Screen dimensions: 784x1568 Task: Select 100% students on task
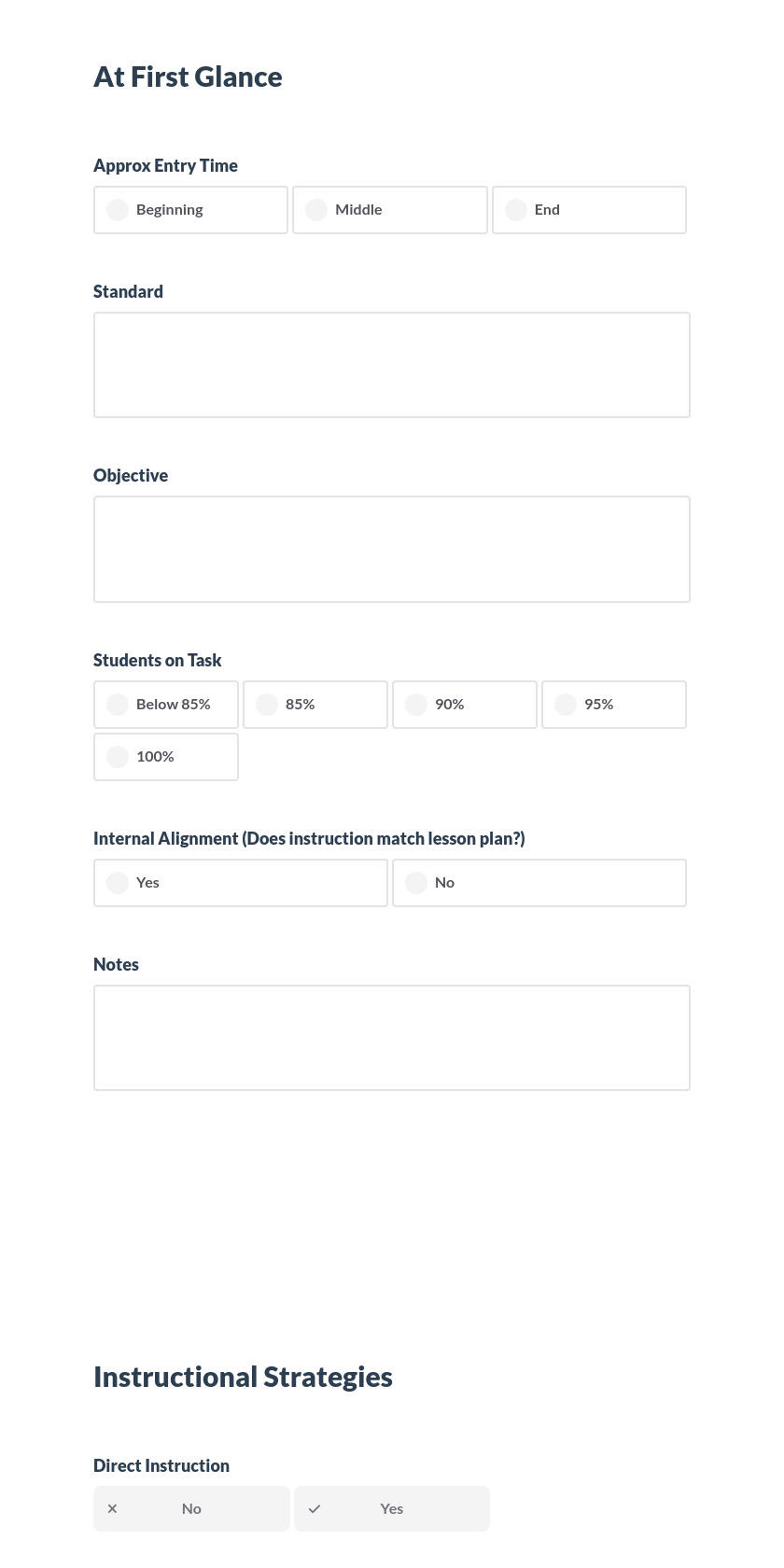click(x=165, y=756)
